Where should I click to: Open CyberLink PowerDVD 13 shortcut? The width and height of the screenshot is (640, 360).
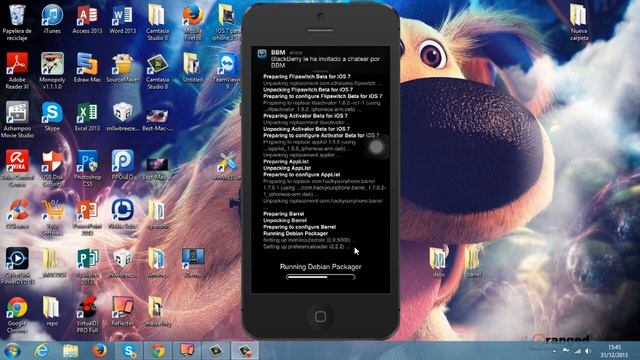tap(17, 266)
